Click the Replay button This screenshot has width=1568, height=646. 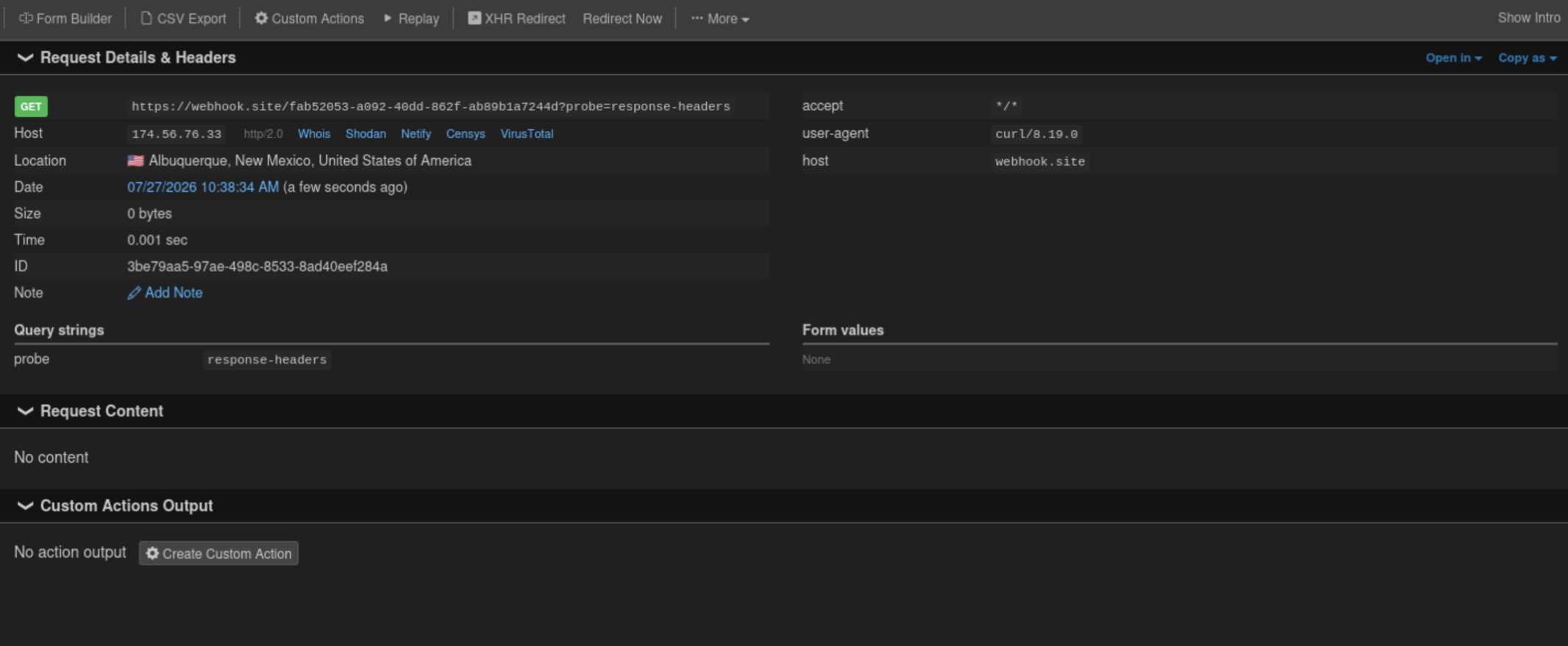[411, 18]
